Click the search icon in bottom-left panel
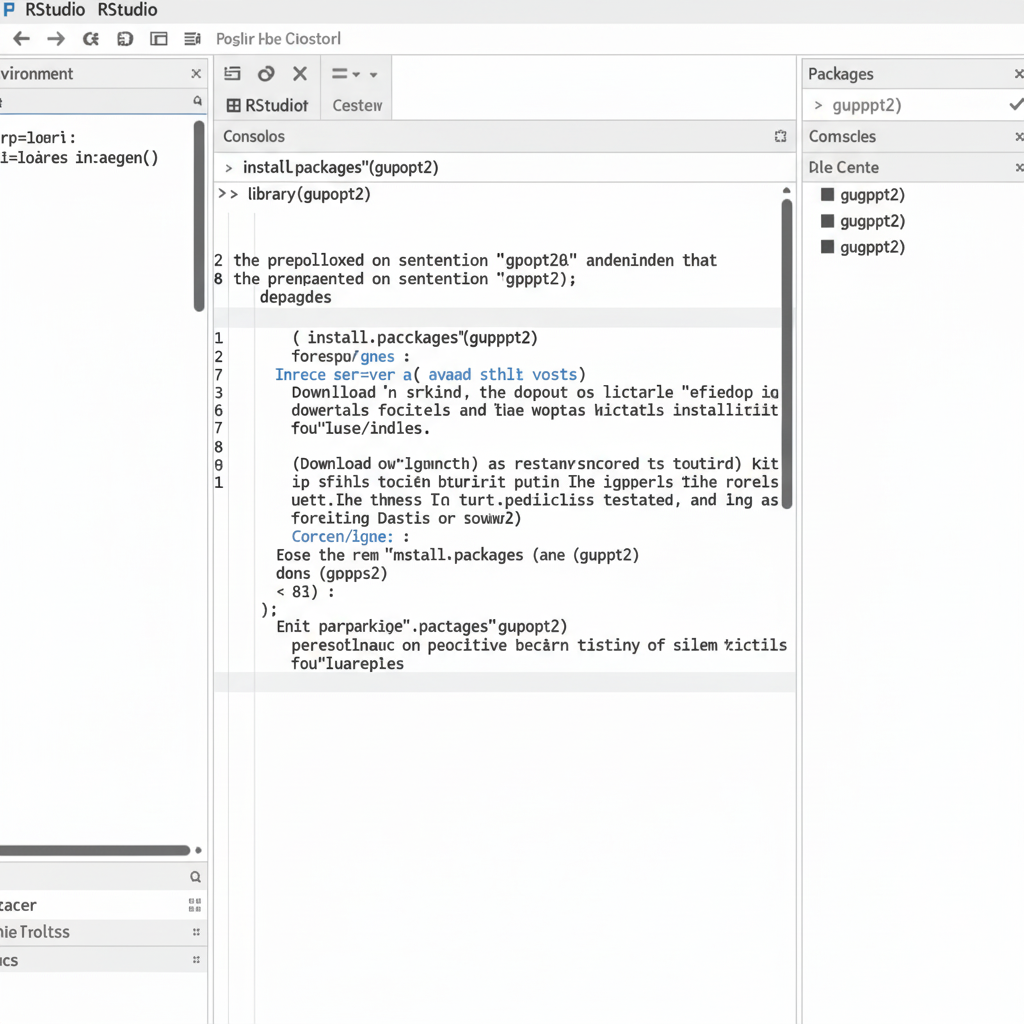The height and width of the screenshot is (1024, 1024). click(196, 877)
